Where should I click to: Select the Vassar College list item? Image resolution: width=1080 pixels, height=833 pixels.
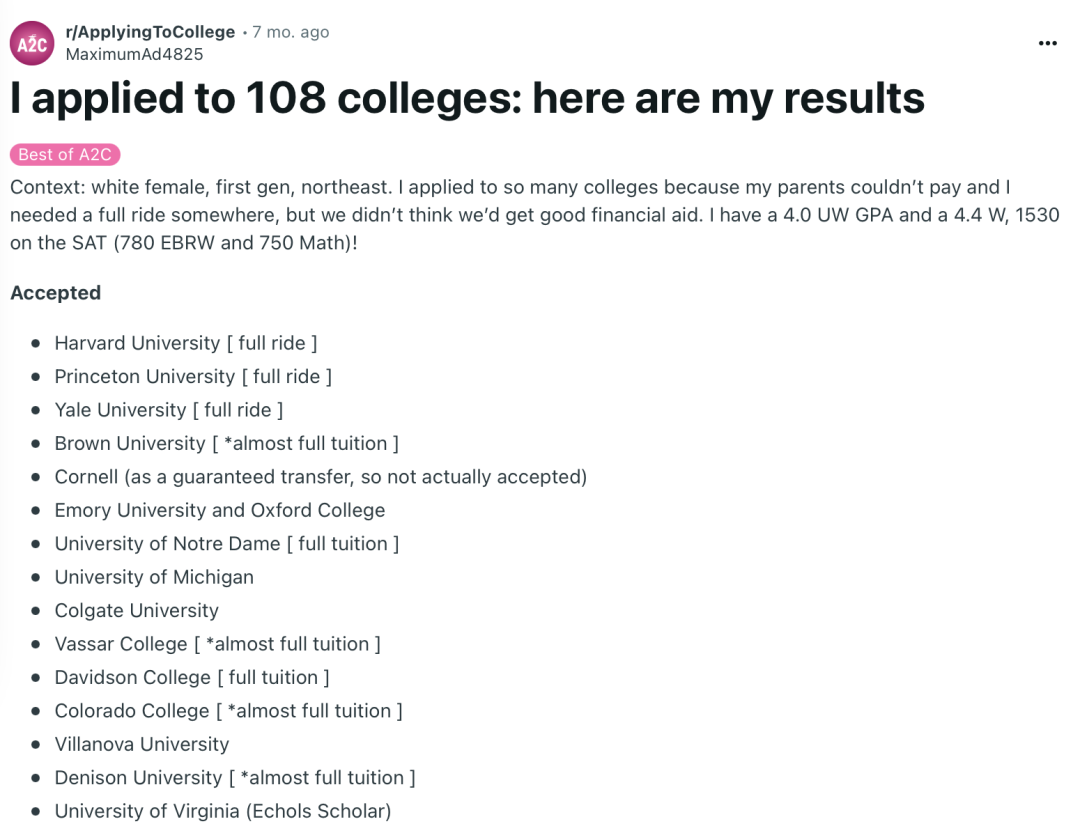(x=218, y=644)
